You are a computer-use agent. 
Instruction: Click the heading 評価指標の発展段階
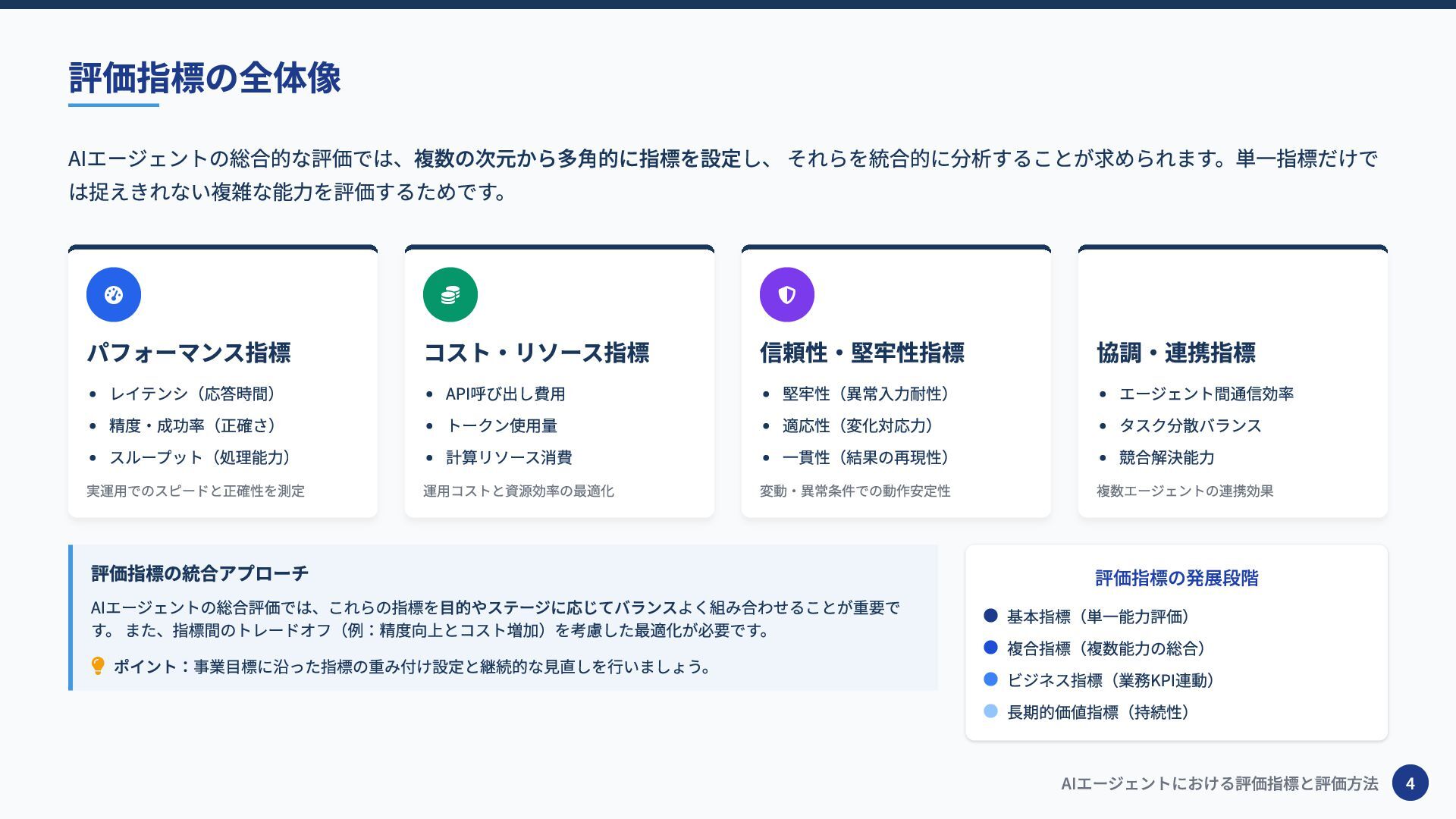click(x=1177, y=578)
